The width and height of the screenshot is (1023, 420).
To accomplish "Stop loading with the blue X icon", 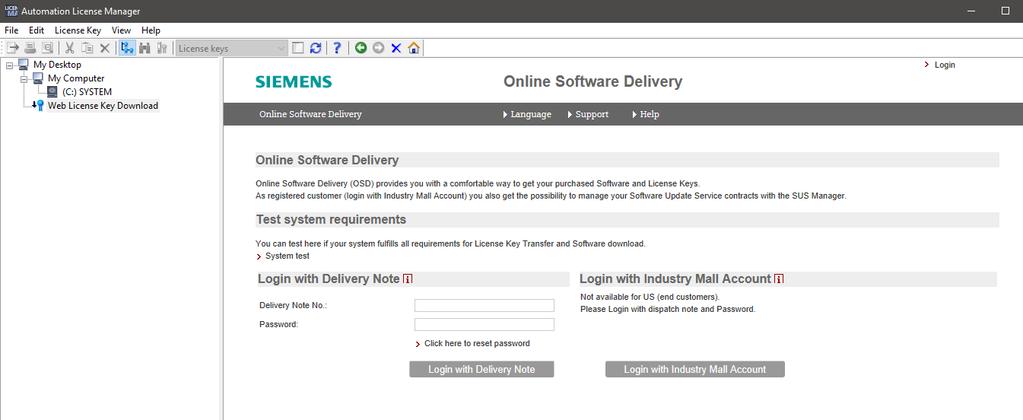I will [x=396, y=48].
